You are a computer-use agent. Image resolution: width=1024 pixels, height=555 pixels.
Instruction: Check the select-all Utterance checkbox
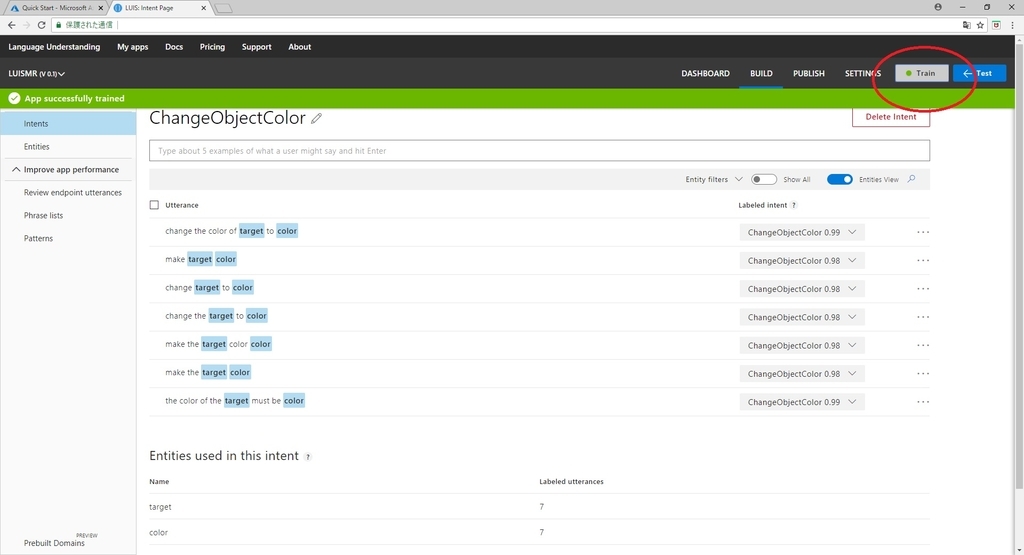154,205
